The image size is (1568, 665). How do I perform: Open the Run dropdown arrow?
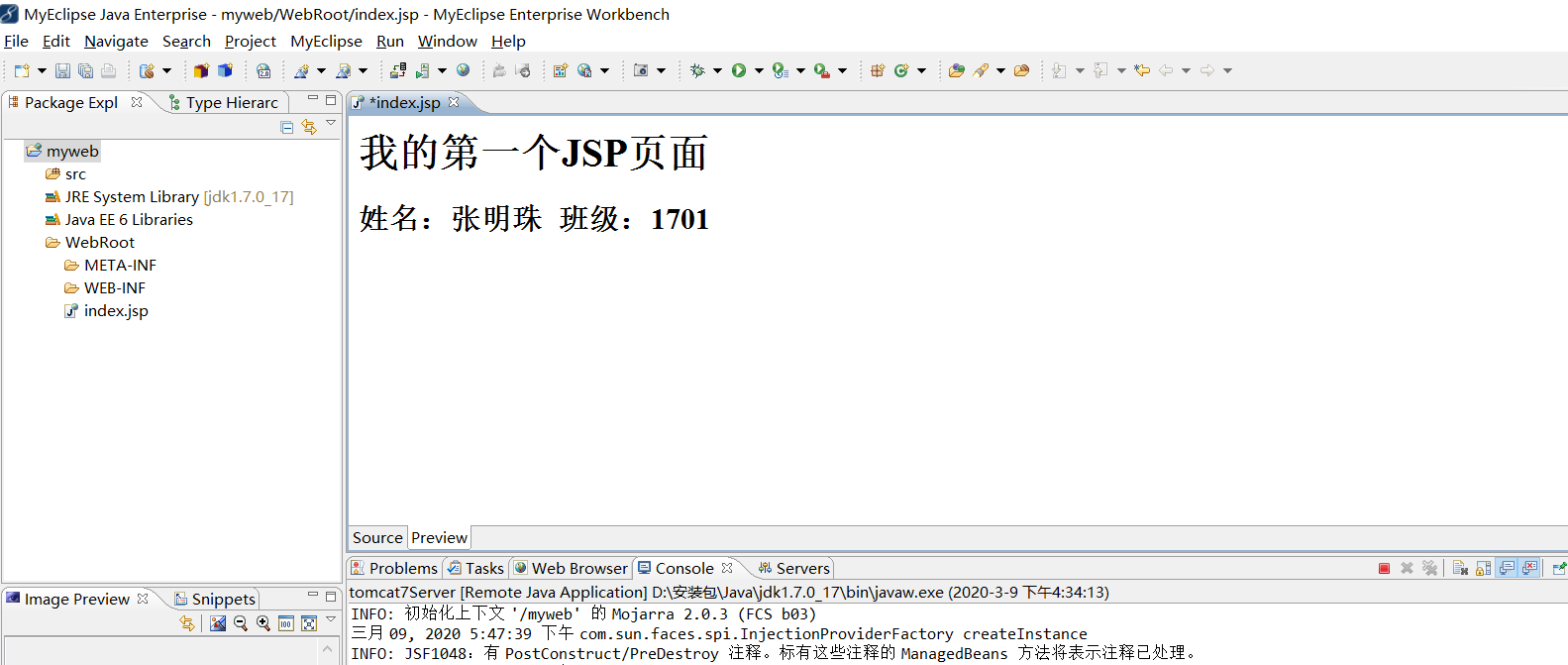[x=759, y=70]
